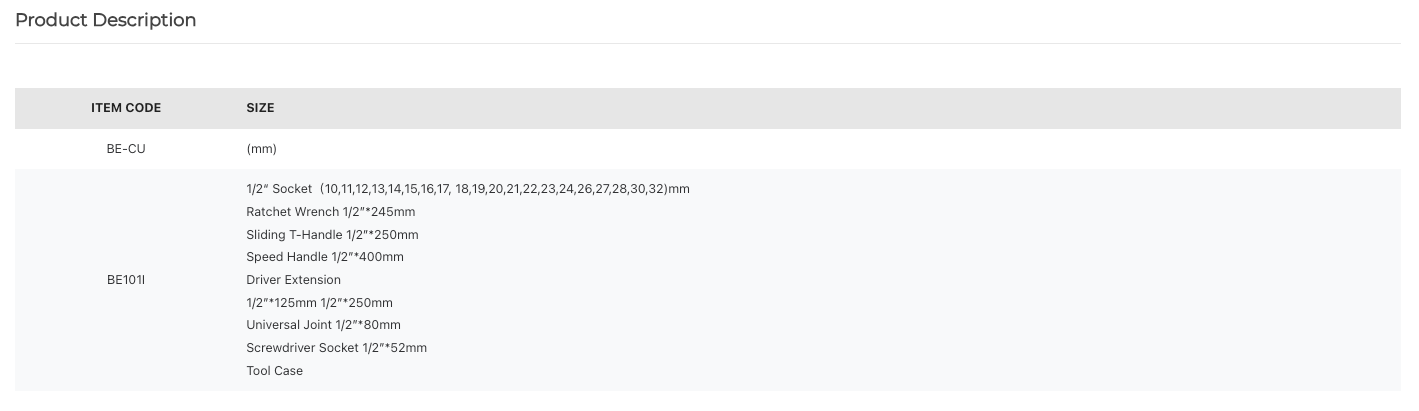Click the Sliding T-Handle 1/2"*250mm line
Viewport: 1419px width, 411px height.
[x=332, y=235]
